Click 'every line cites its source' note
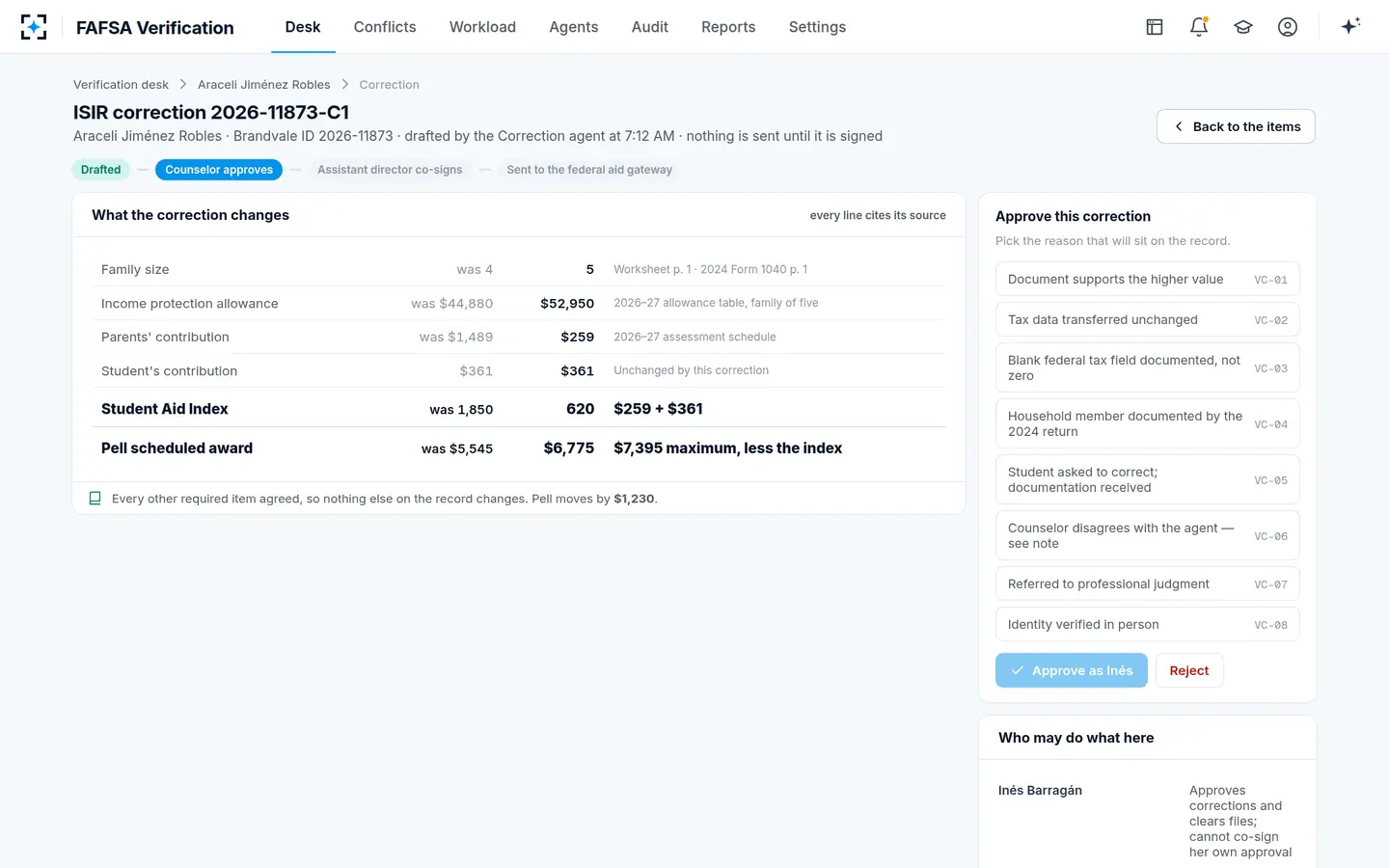 pos(878,215)
